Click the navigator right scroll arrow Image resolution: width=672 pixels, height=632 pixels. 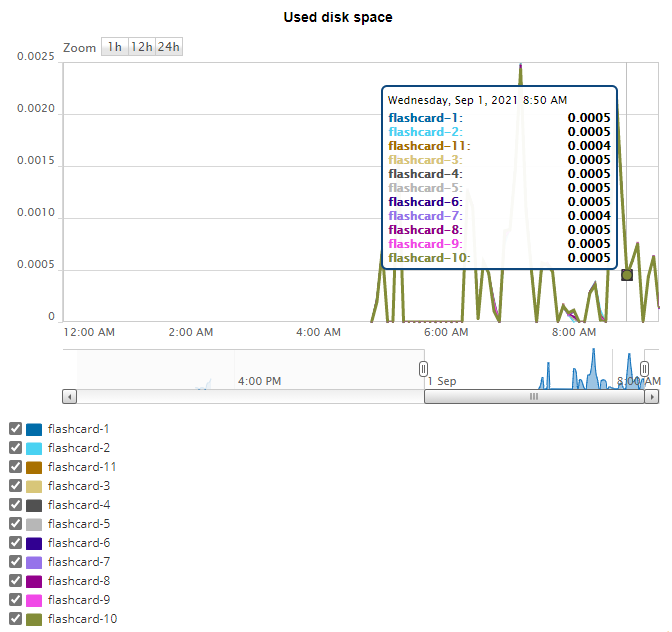[651, 397]
